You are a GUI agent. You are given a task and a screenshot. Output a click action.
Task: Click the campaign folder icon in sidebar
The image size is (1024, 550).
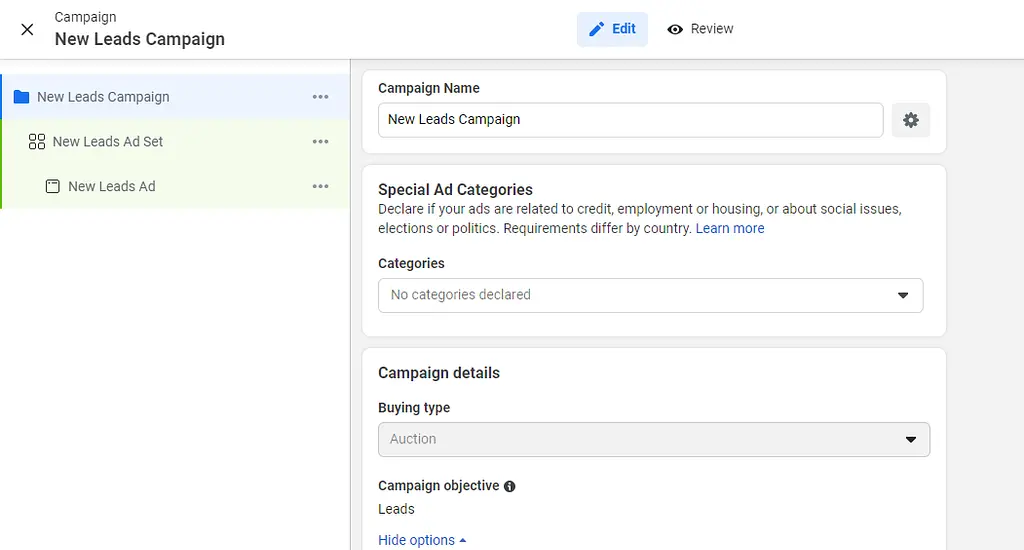coord(21,97)
